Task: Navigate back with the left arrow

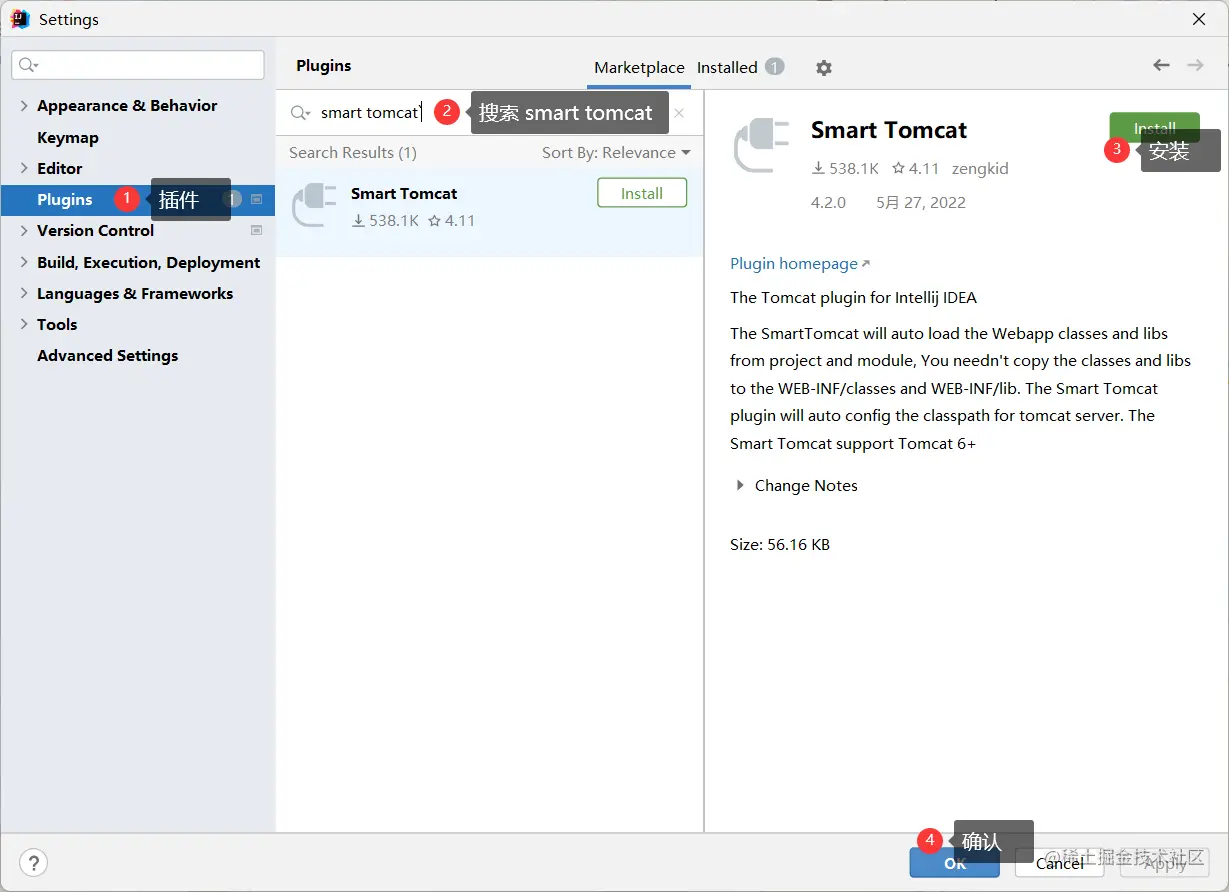Action: pos(1161,65)
